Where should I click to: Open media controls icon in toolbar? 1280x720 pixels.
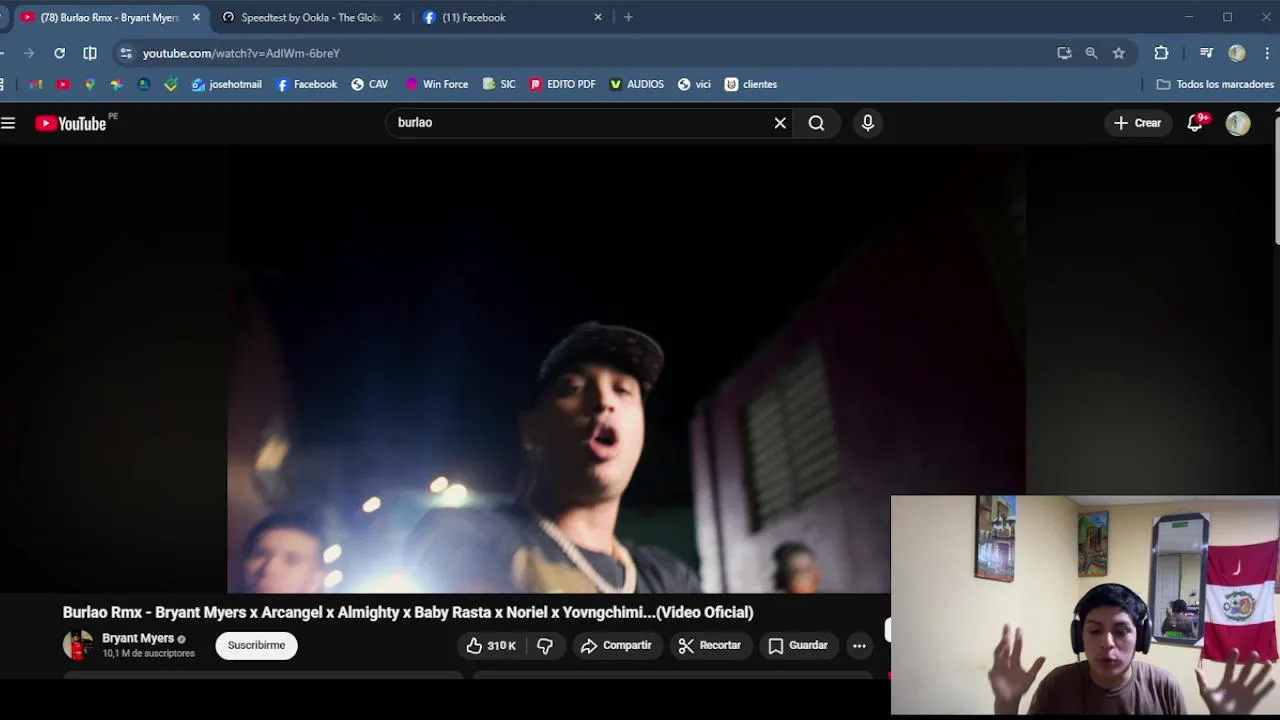tap(1206, 53)
